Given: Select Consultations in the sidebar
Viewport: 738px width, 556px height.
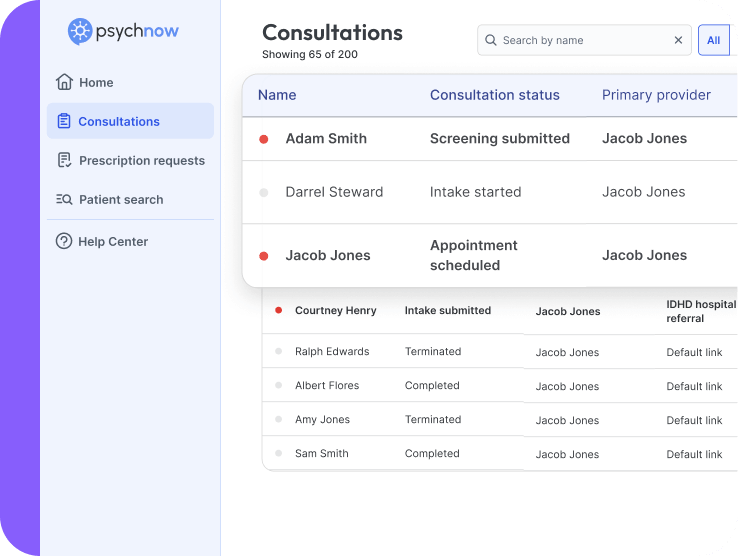Looking at the screenshot, I should coord(130,121).
